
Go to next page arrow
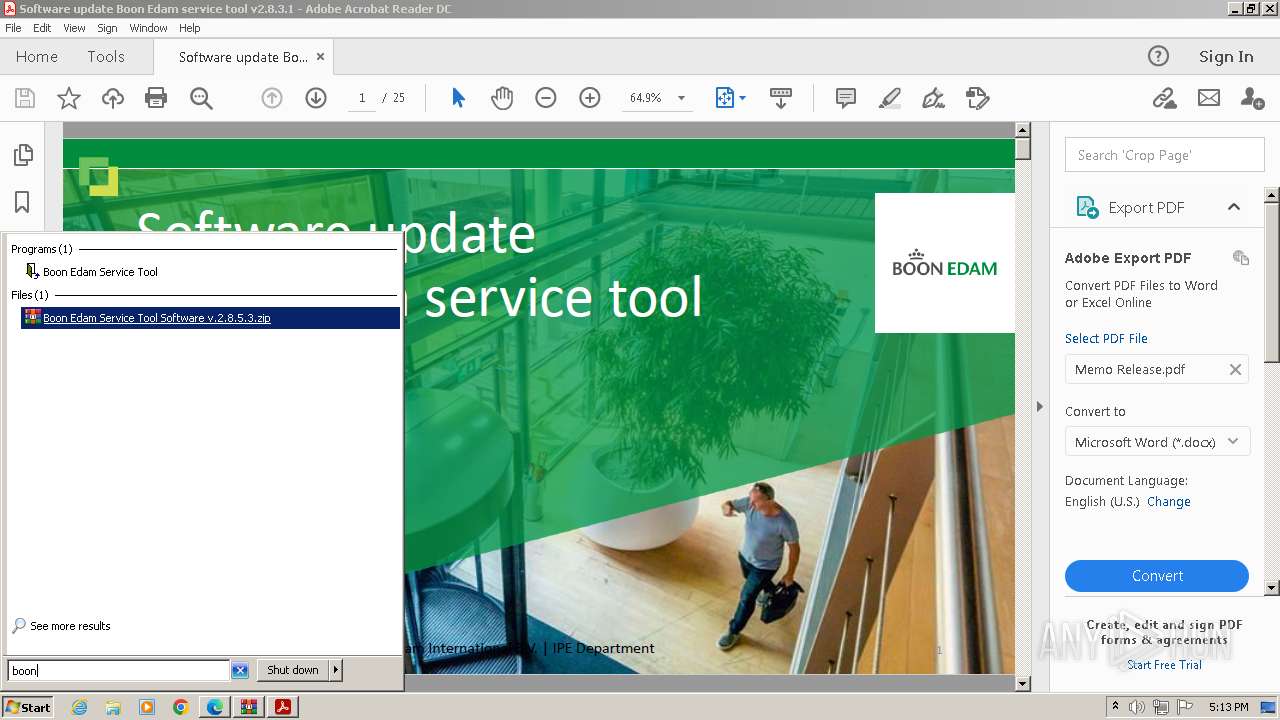pos(316,98)
